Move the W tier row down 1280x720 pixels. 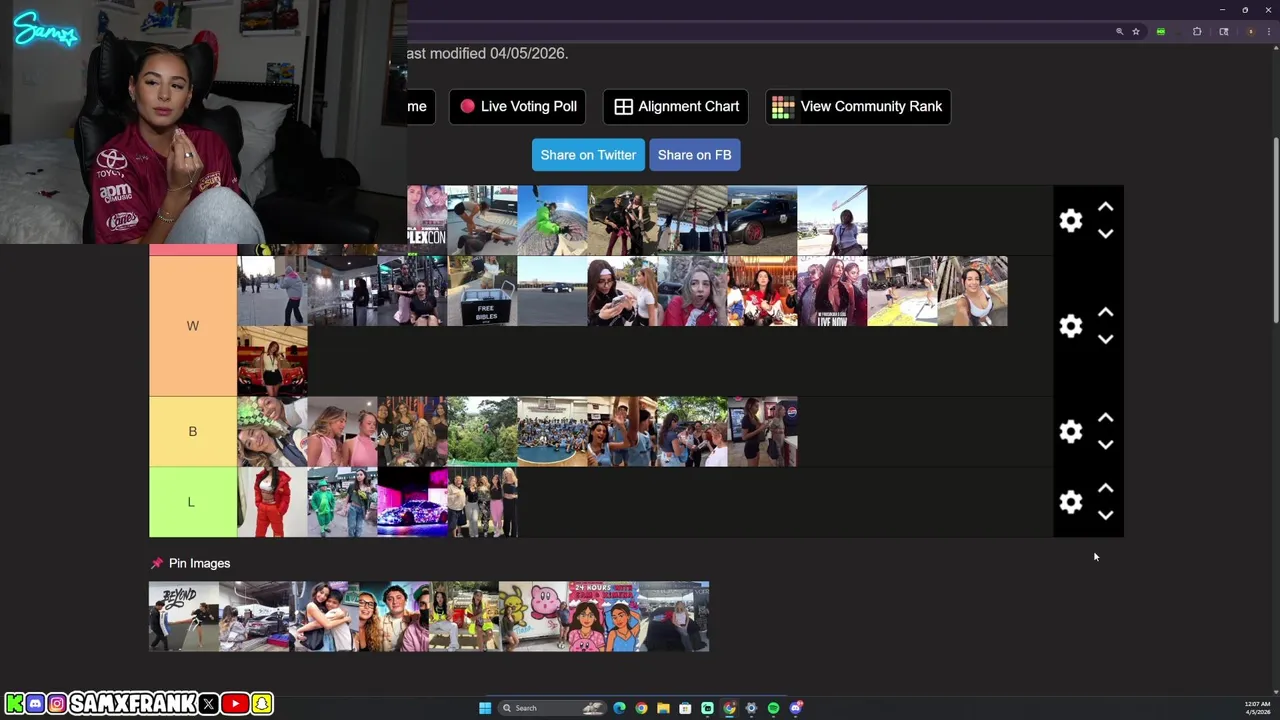coord(1105,339)
